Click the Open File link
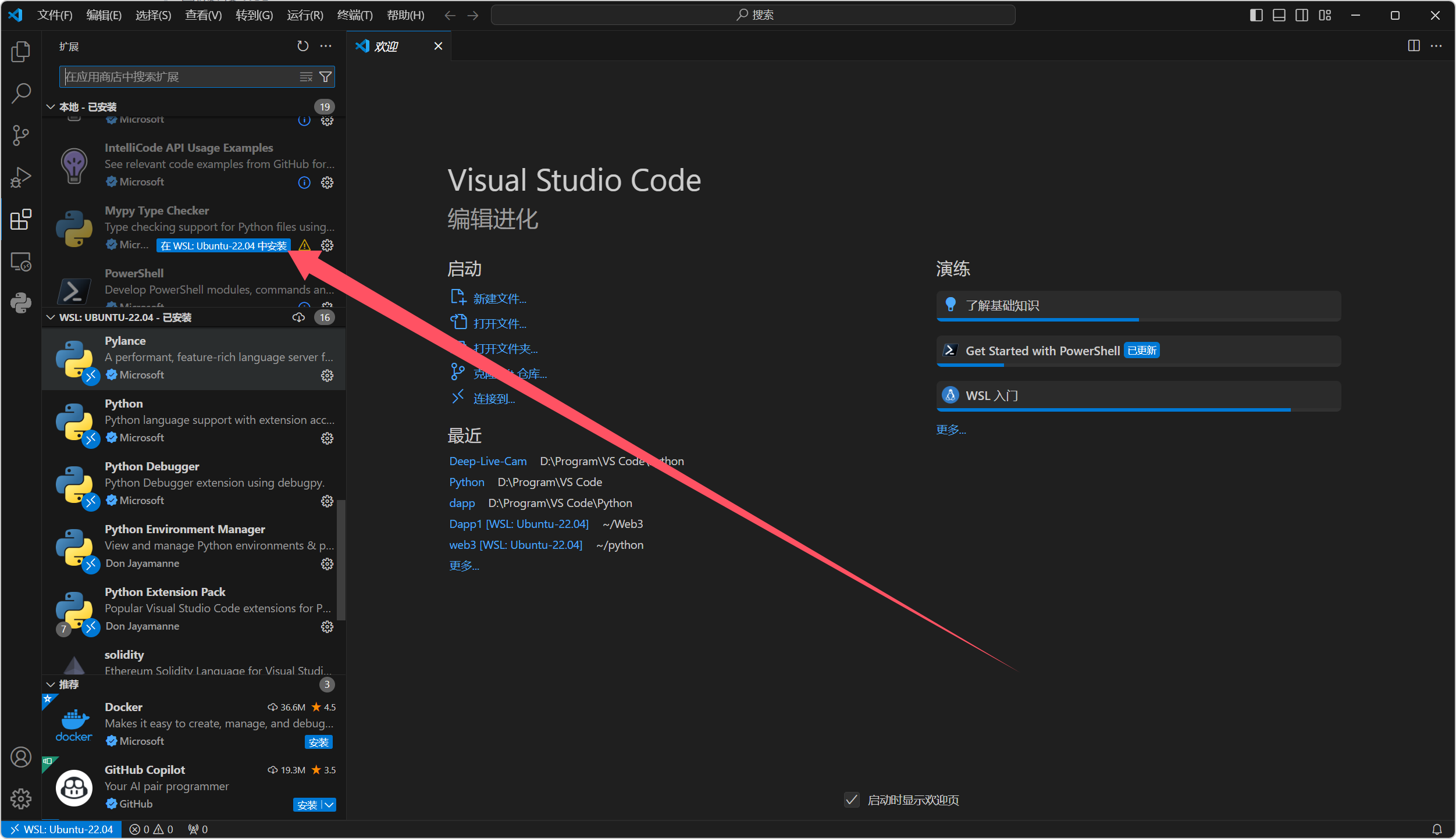Viewport: 1456px width, 839px height. (x=499, y=324)
